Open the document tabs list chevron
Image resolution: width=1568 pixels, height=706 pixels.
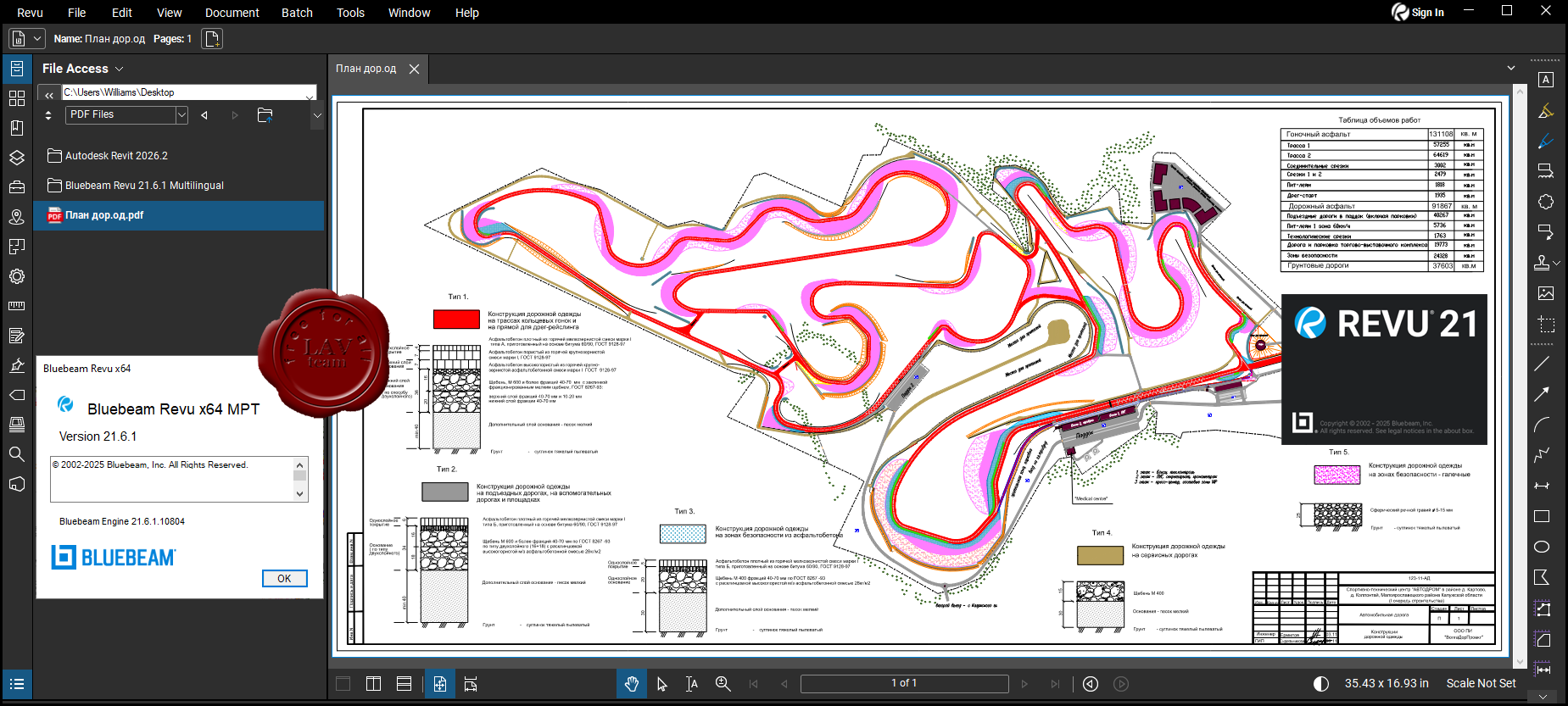(x=1511, y=68)
